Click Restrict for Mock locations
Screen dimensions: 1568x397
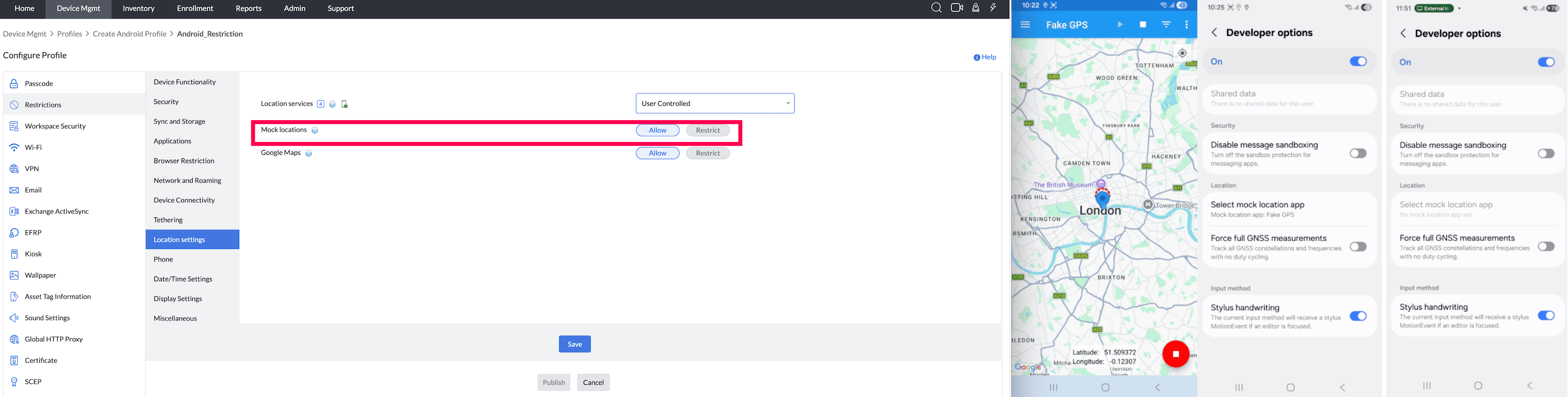tap(708, 130)
